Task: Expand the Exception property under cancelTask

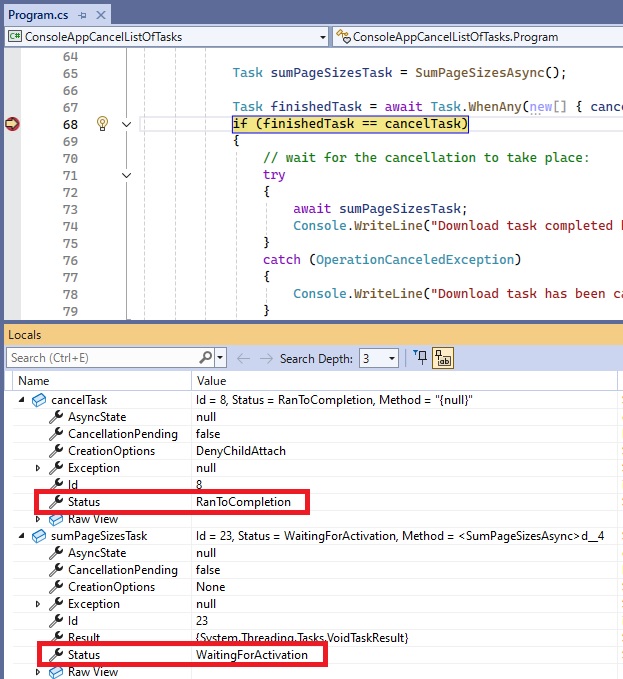Action: [38, 468]
